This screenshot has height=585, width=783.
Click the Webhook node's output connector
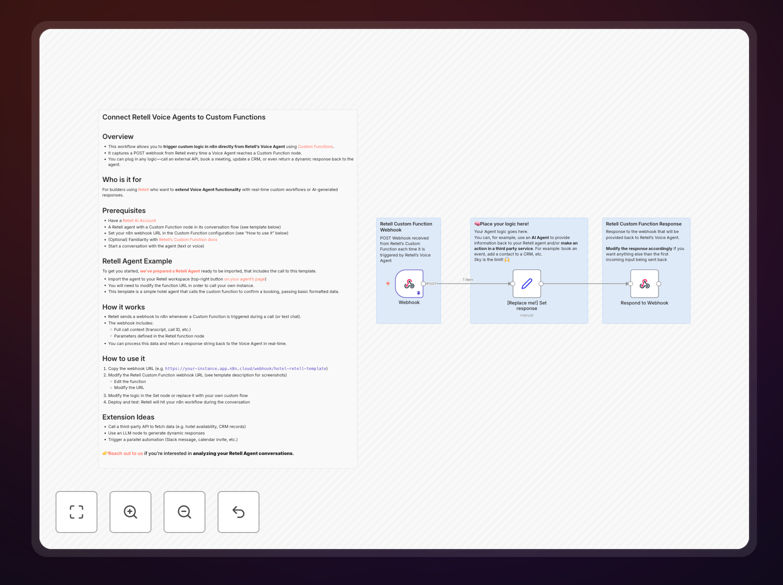[x=423, y=284]
